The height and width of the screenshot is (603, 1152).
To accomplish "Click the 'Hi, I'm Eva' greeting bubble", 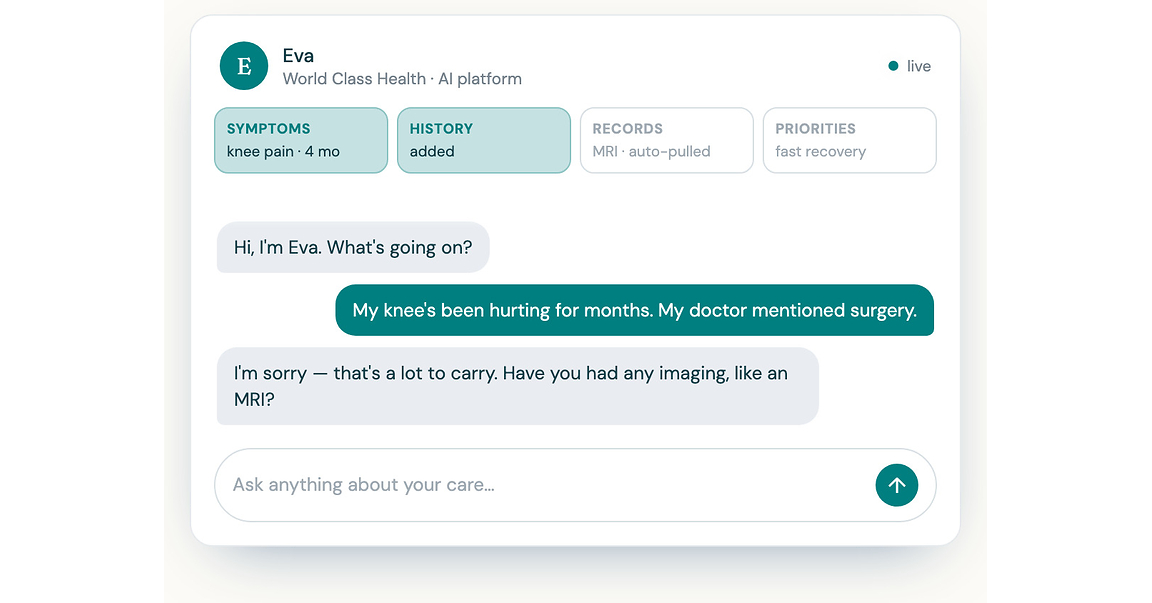I will coord(353,248).
